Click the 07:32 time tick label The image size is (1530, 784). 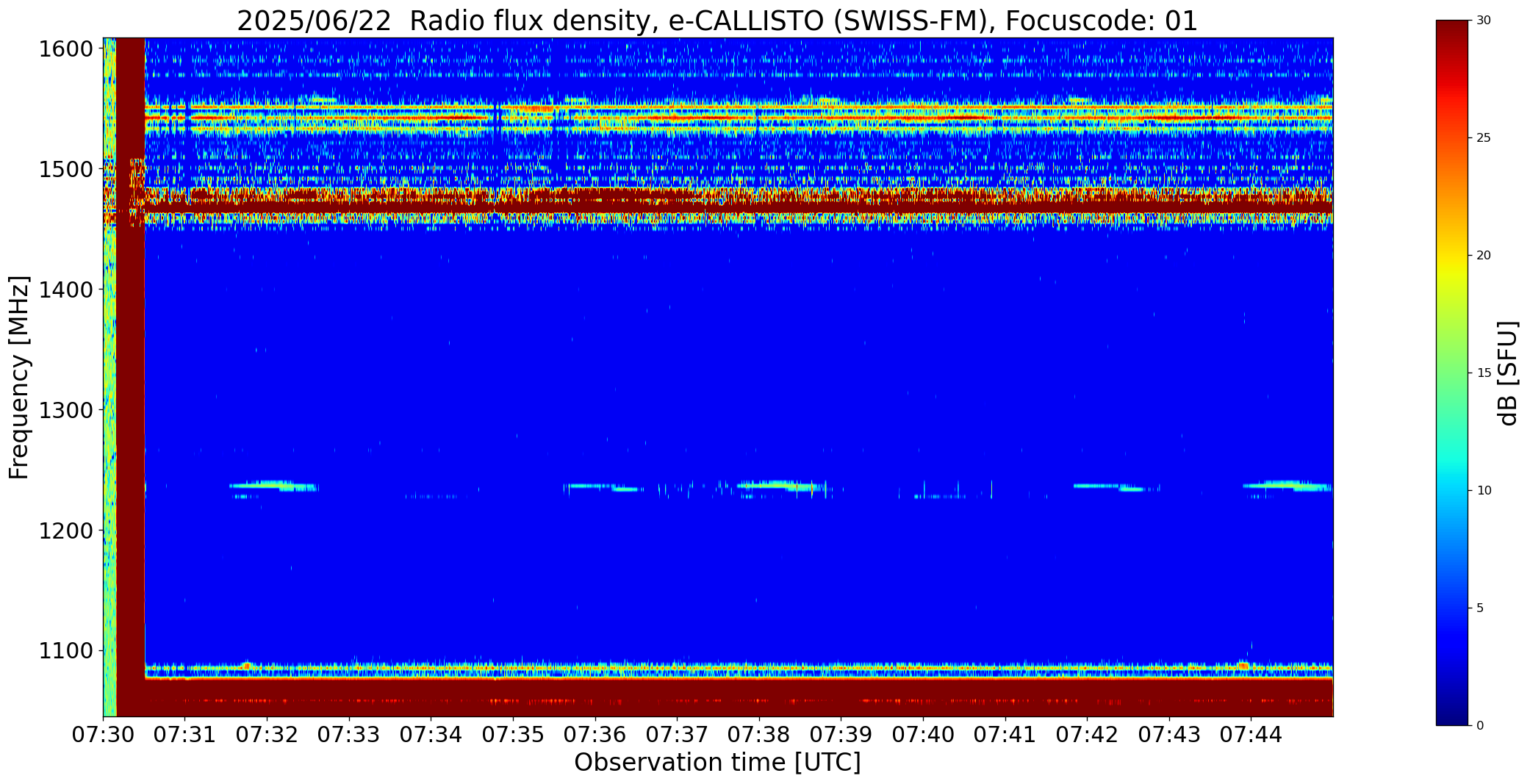(267, 735)
